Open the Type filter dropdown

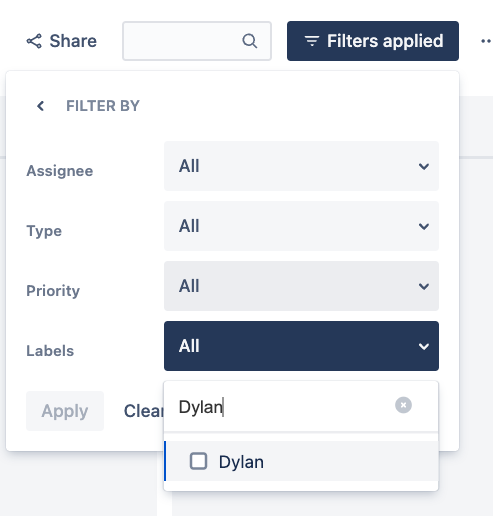click(x=301, y=226)
